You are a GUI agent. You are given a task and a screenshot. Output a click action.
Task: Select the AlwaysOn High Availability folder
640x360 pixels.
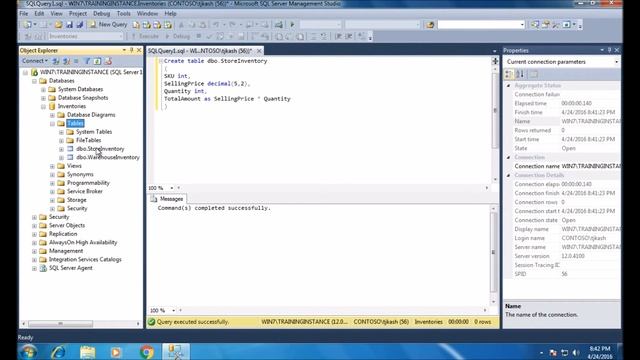pos(83,242)
